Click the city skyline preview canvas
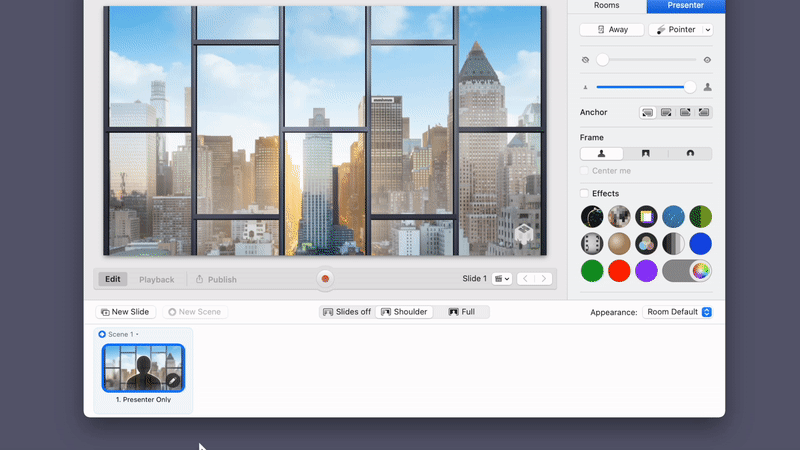800x450 pixels. [x=324, y=131]
